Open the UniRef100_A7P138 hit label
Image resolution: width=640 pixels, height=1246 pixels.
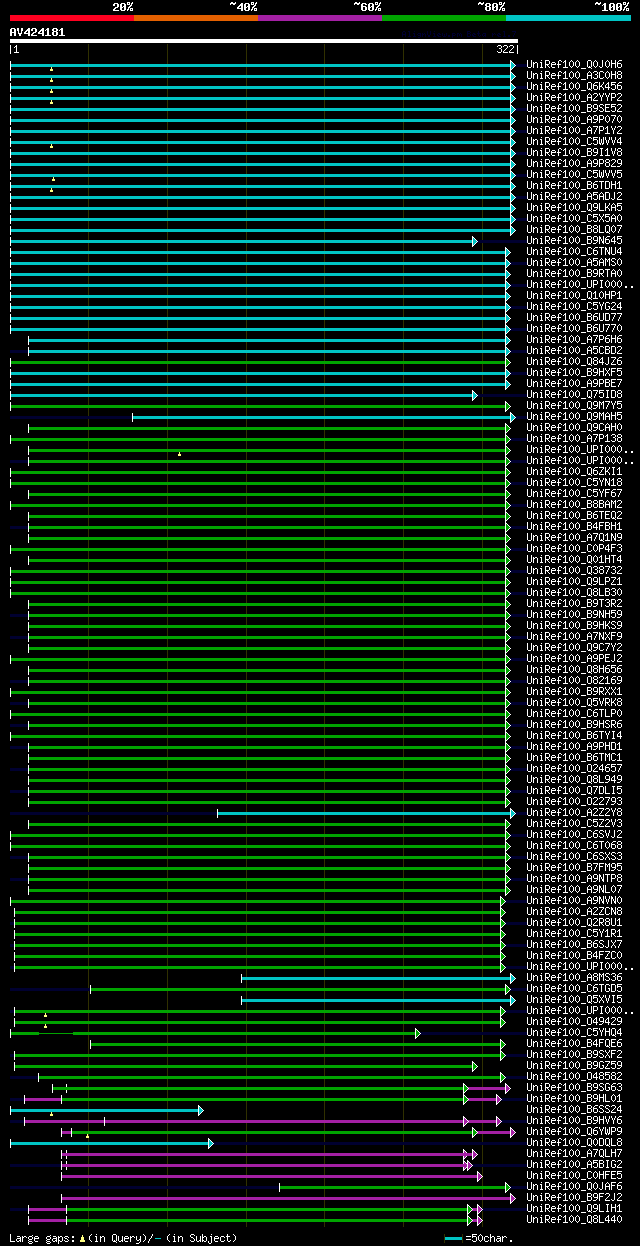[574, 438]
